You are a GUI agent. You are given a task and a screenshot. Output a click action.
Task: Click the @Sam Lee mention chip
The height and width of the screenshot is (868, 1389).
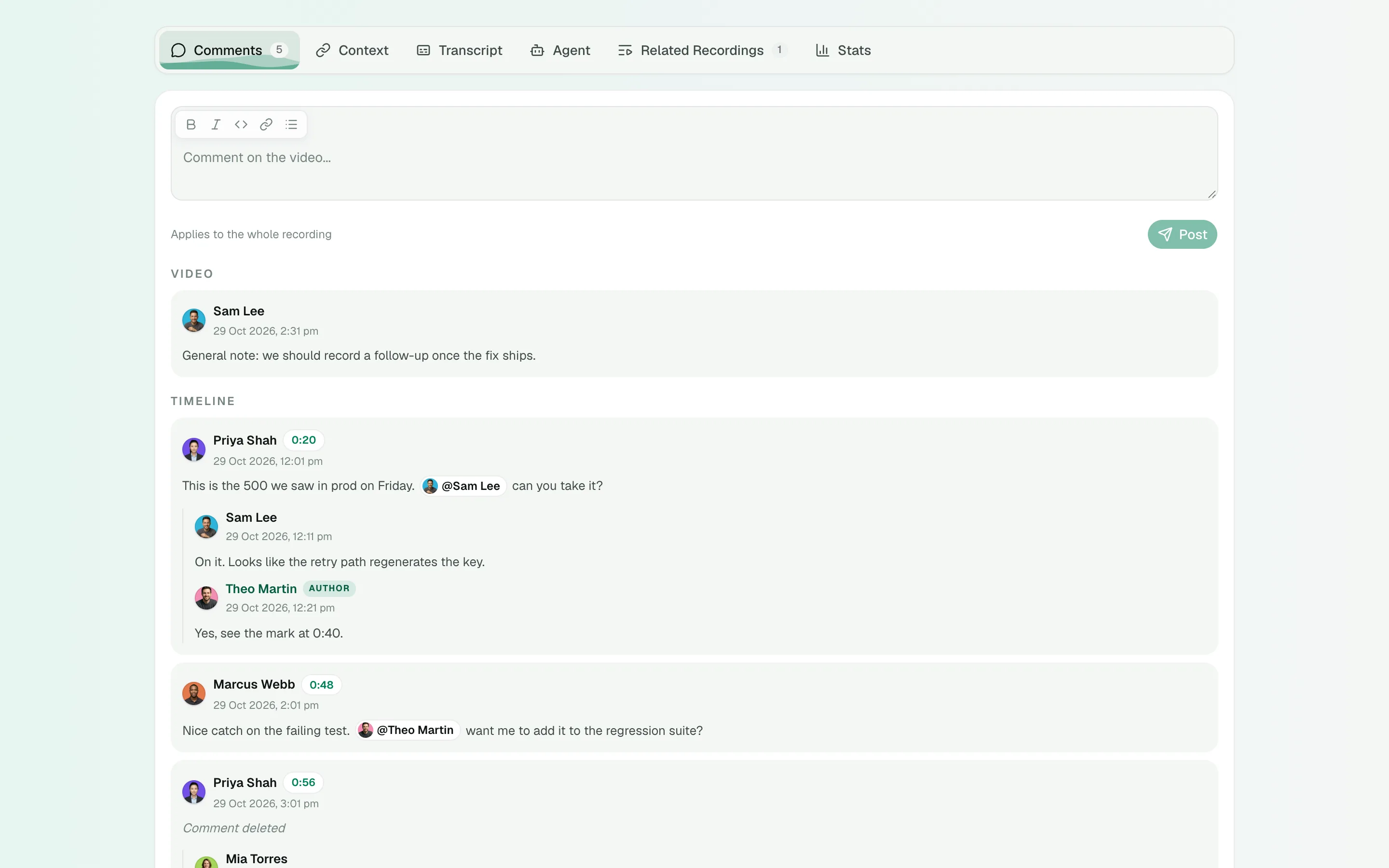coord(463,486)
